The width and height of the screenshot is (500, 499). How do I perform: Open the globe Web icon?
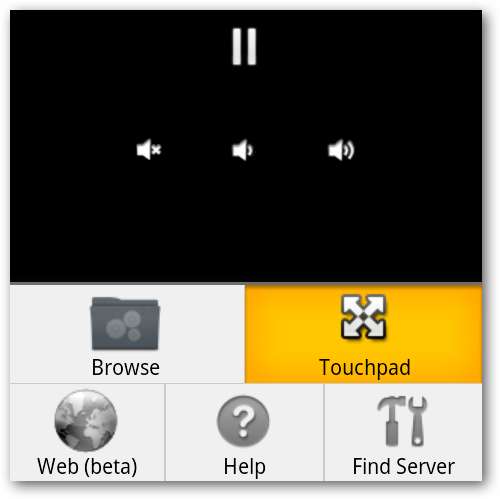[x=86, y=420]
